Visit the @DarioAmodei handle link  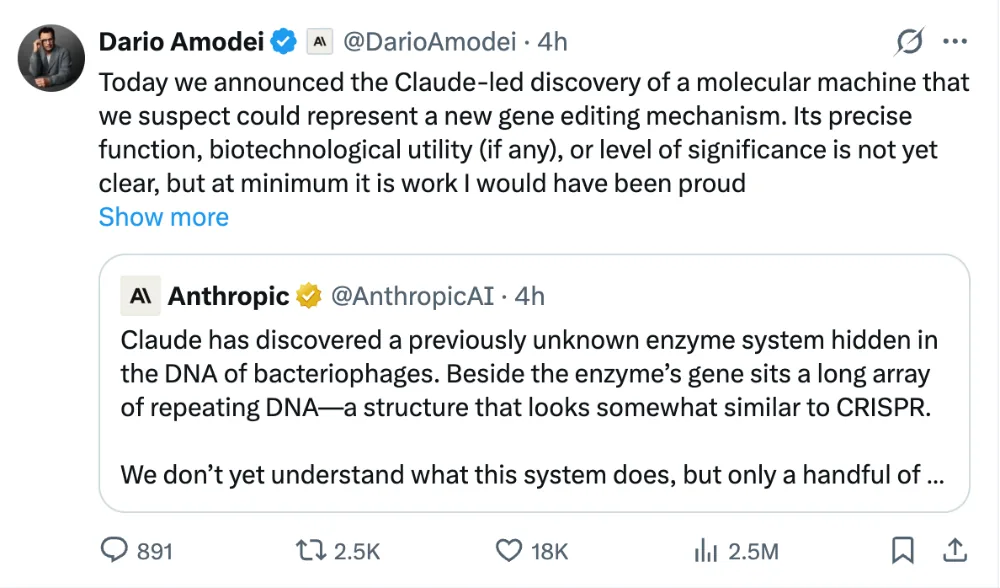[x=429, y=42]
